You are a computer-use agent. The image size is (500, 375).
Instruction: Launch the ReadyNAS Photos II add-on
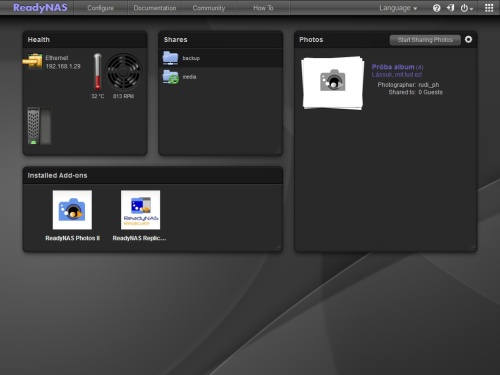72,210
